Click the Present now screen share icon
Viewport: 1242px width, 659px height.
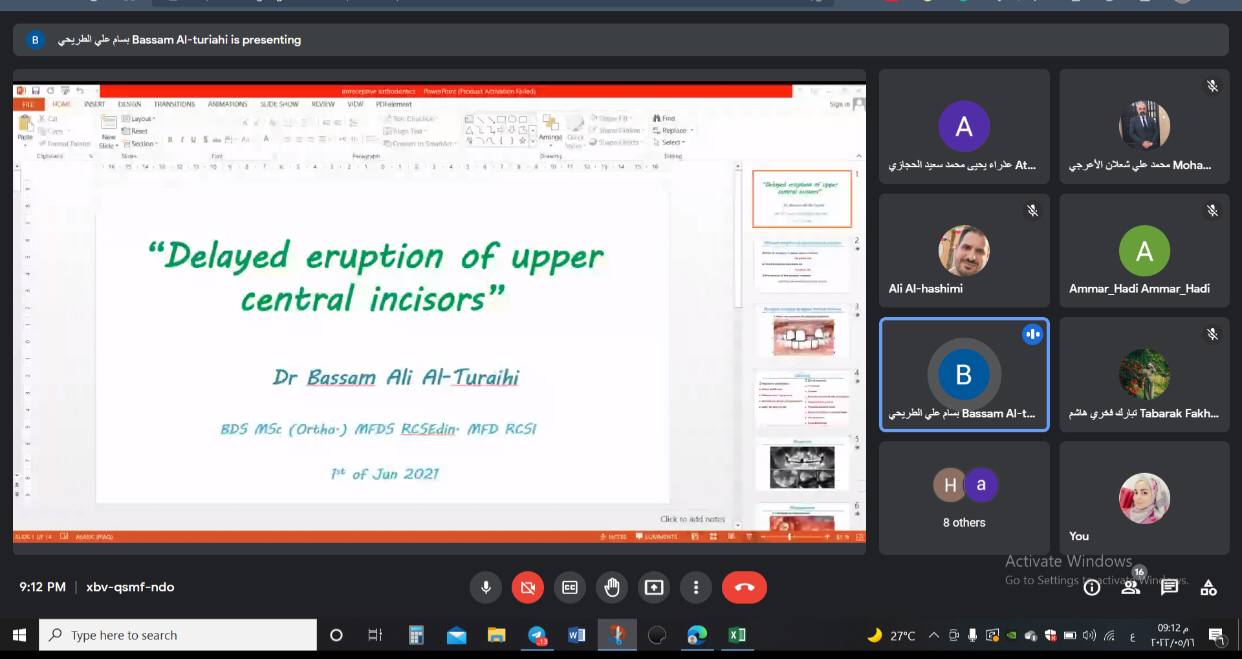coord(654,587)
